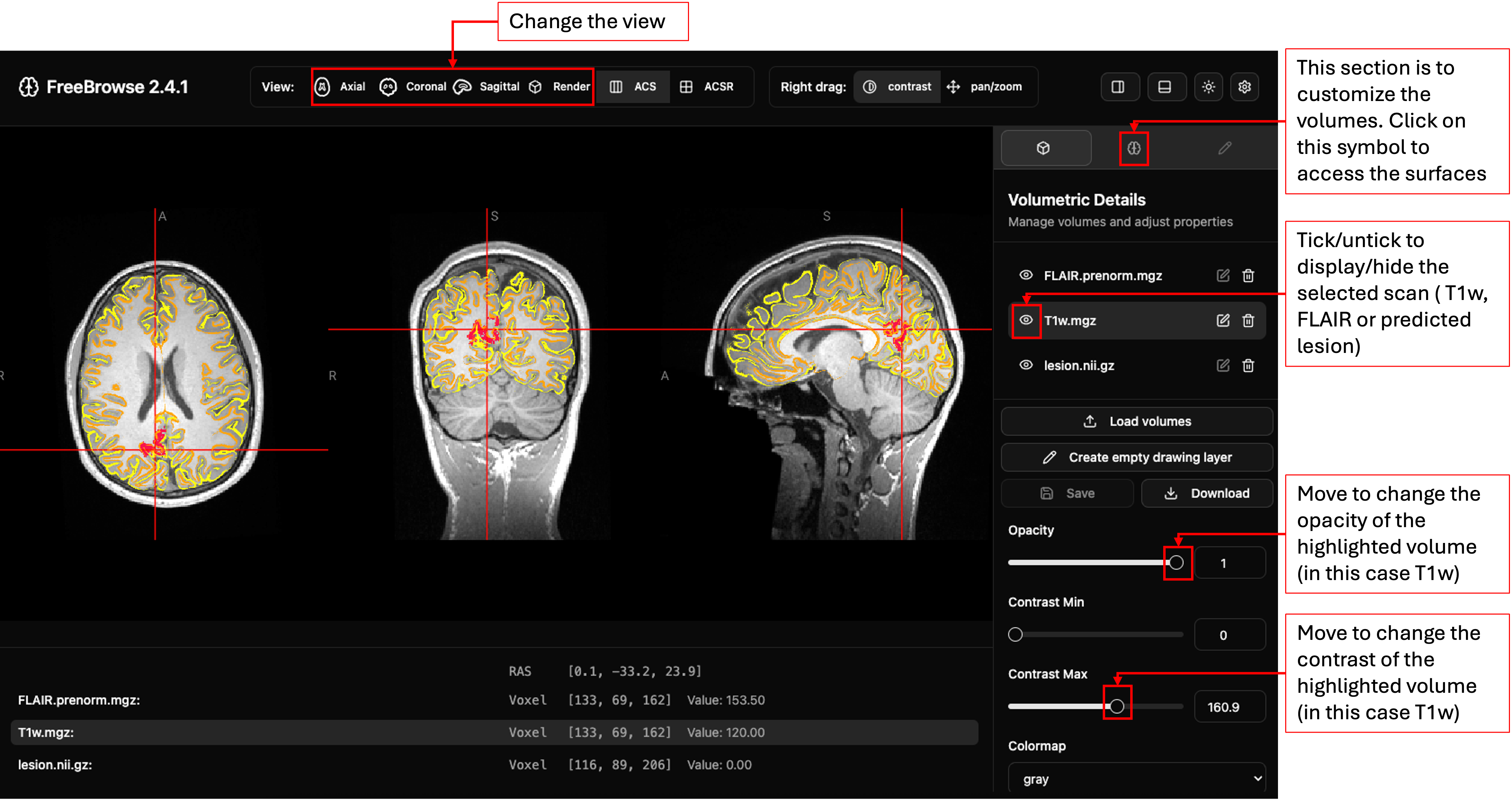1512x800 pixels.
Task: Switch to Sagittal view
Action: 487,87
